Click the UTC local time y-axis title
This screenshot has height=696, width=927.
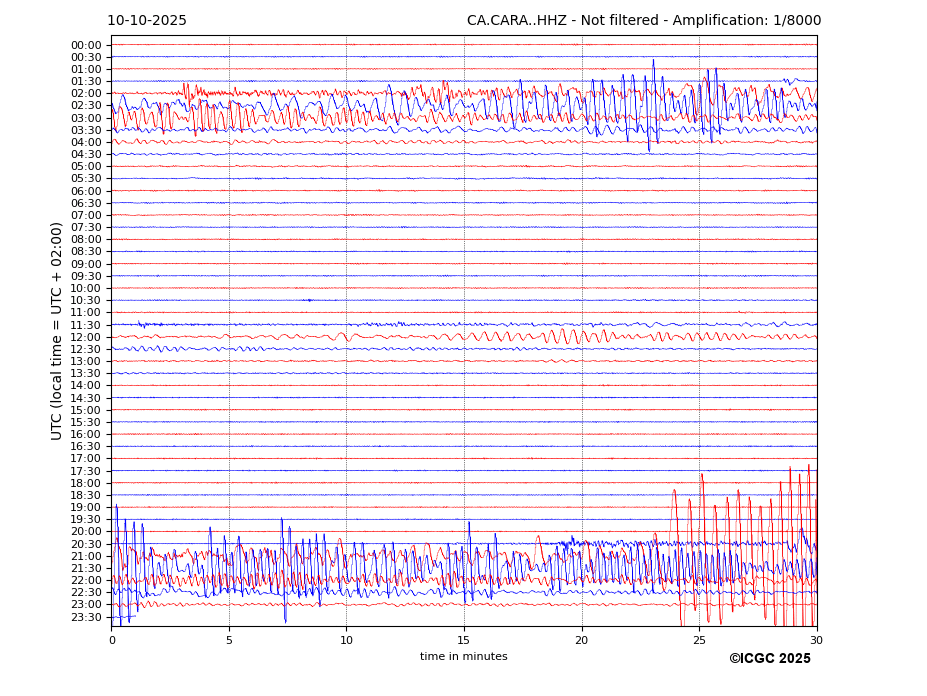pos(57,331)
